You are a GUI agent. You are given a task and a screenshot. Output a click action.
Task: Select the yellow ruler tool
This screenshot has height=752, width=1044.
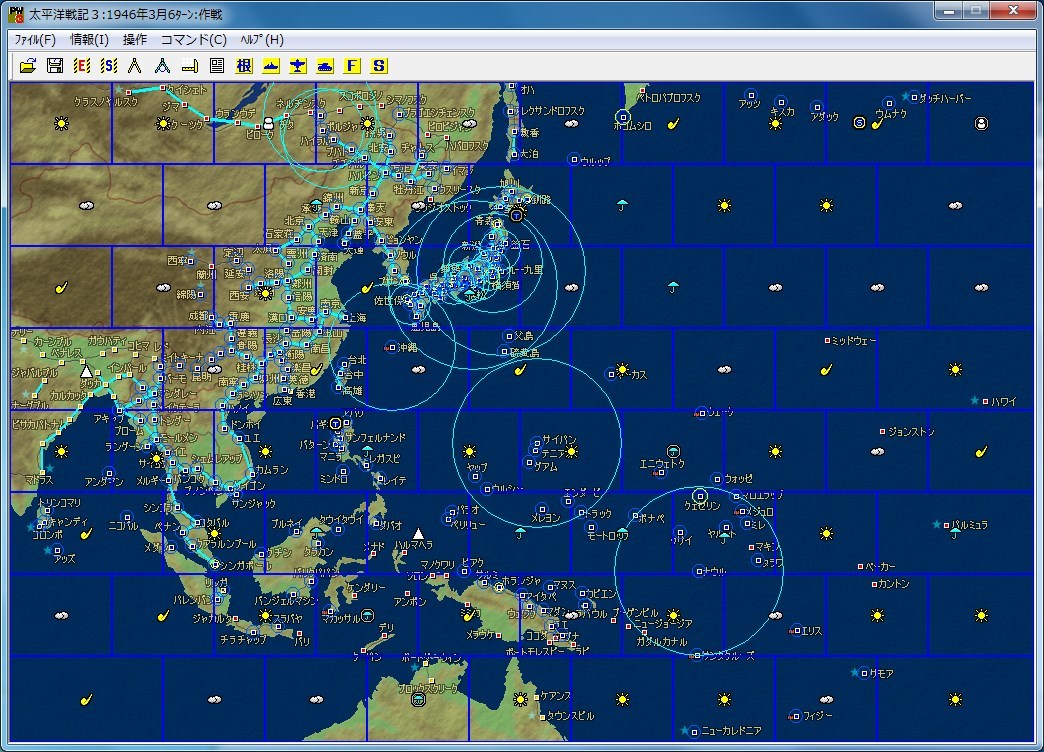[x=190, y=66]
